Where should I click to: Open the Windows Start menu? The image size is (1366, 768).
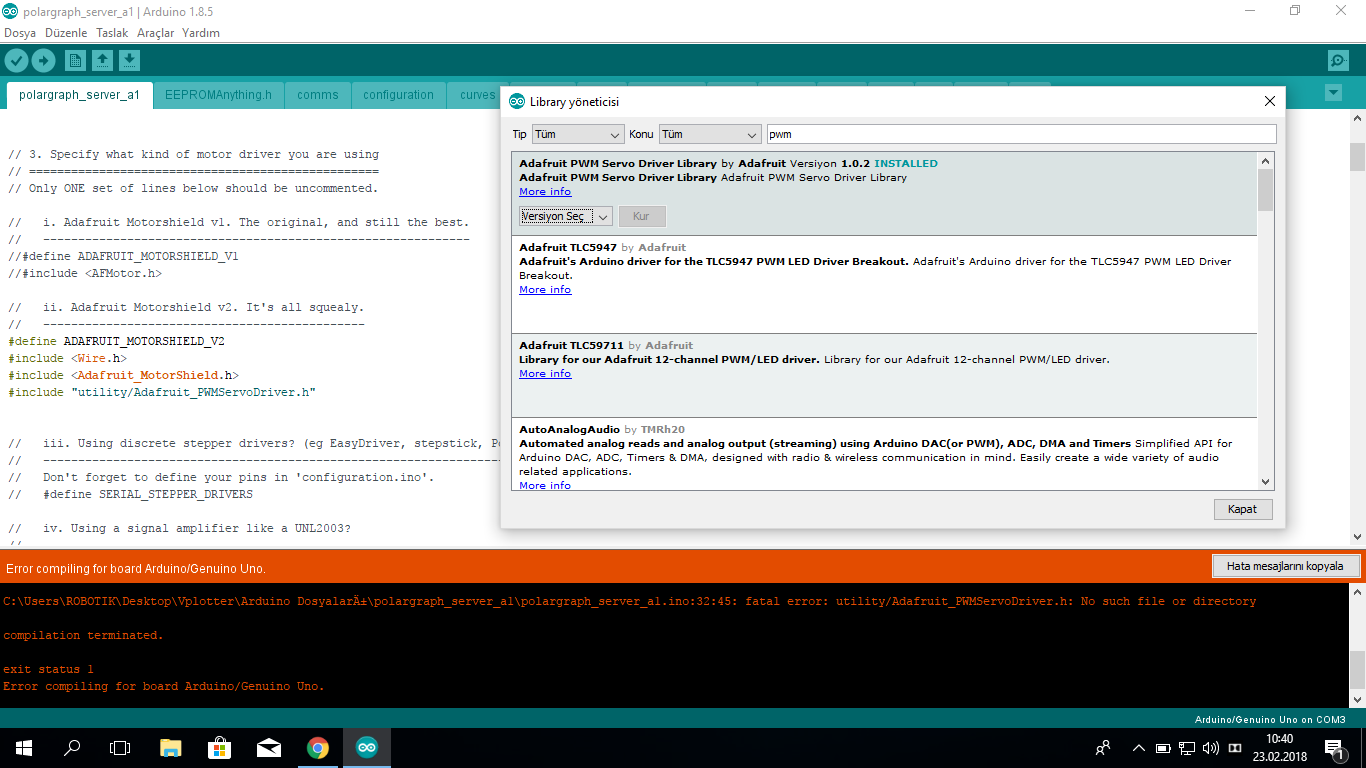coord(24,748)
